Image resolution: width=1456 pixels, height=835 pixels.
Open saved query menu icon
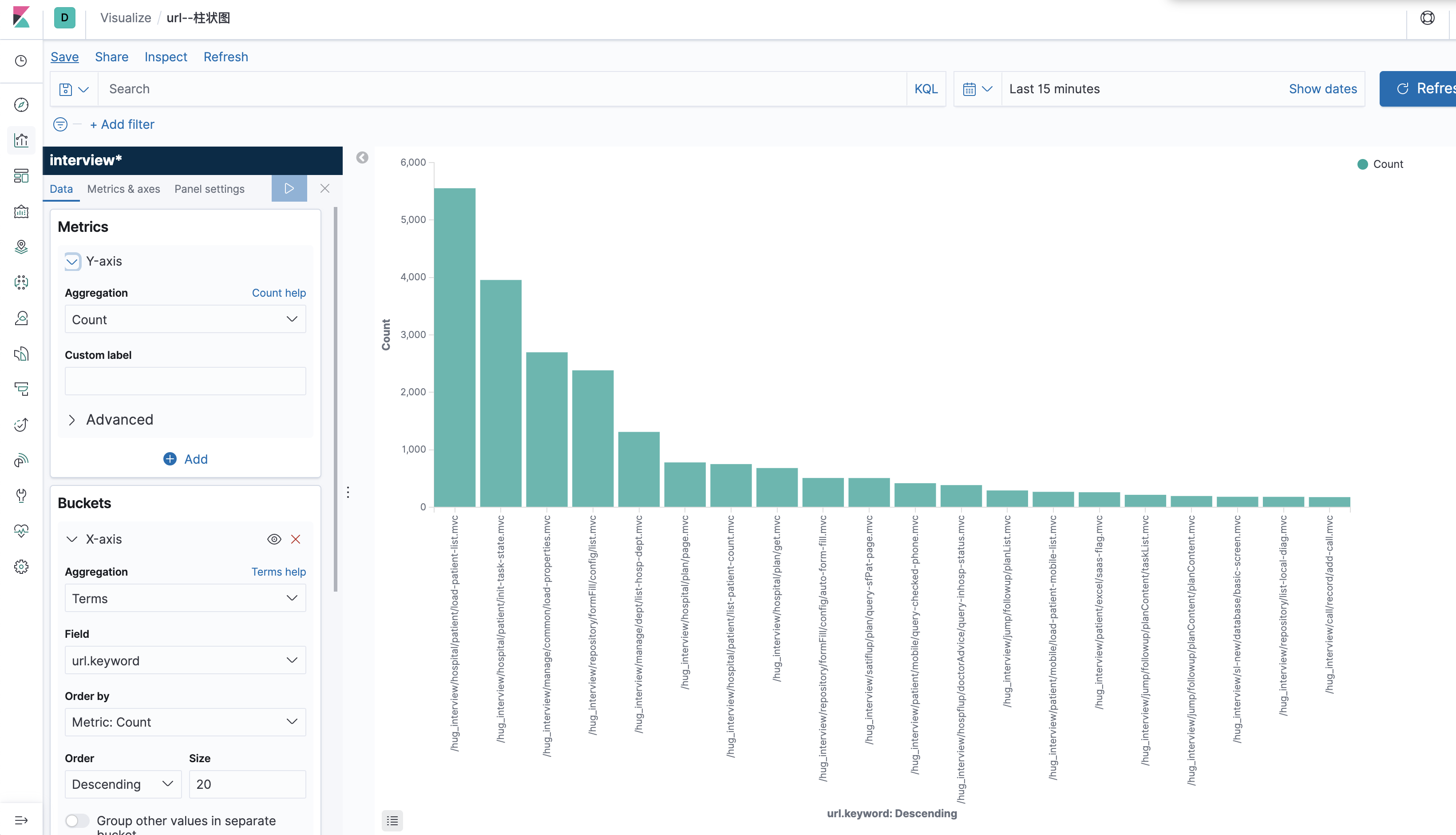[74, 89]
